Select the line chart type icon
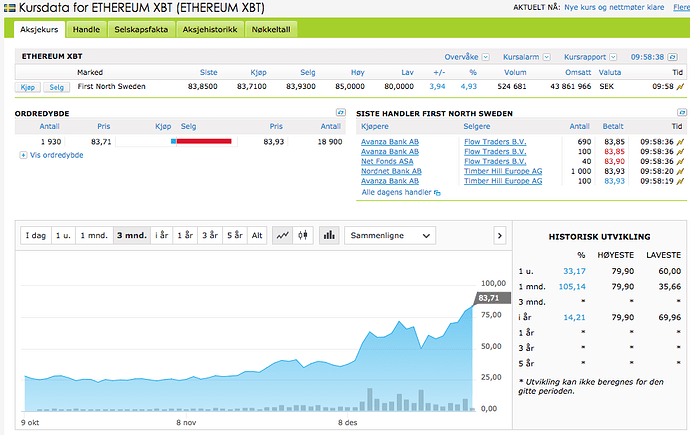Image resolution: width=690 pixels, height=435 pixels. (283, 235)
